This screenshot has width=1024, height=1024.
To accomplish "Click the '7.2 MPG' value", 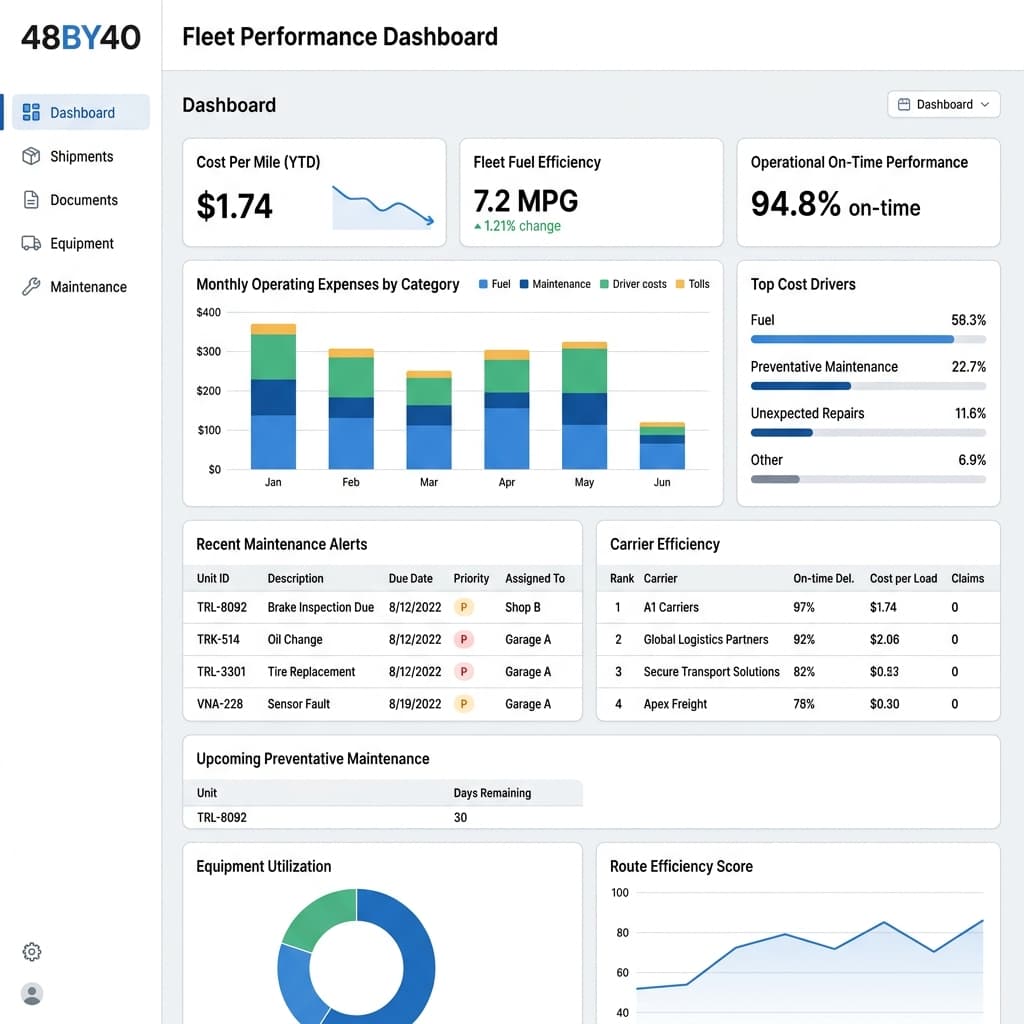I will click(526, 200).
